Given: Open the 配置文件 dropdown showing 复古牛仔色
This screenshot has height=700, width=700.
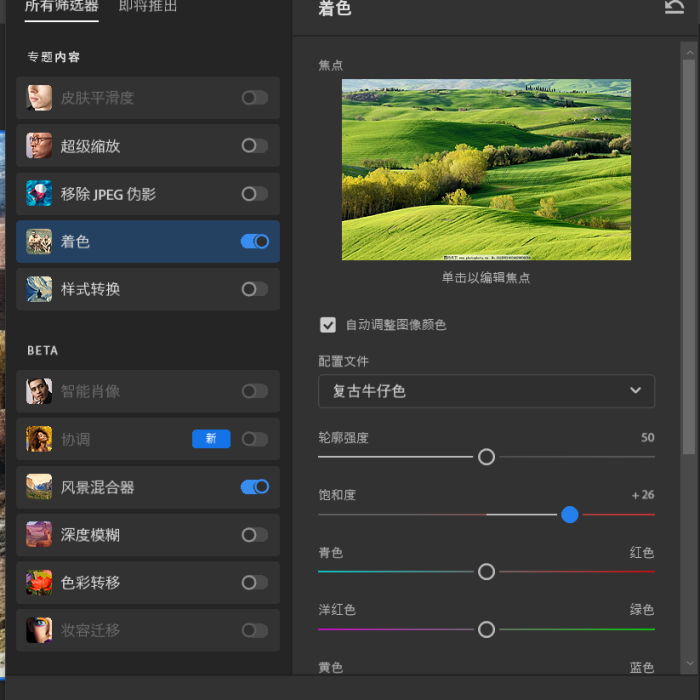Looking at the screenshot, I should [x=486, y=391].
